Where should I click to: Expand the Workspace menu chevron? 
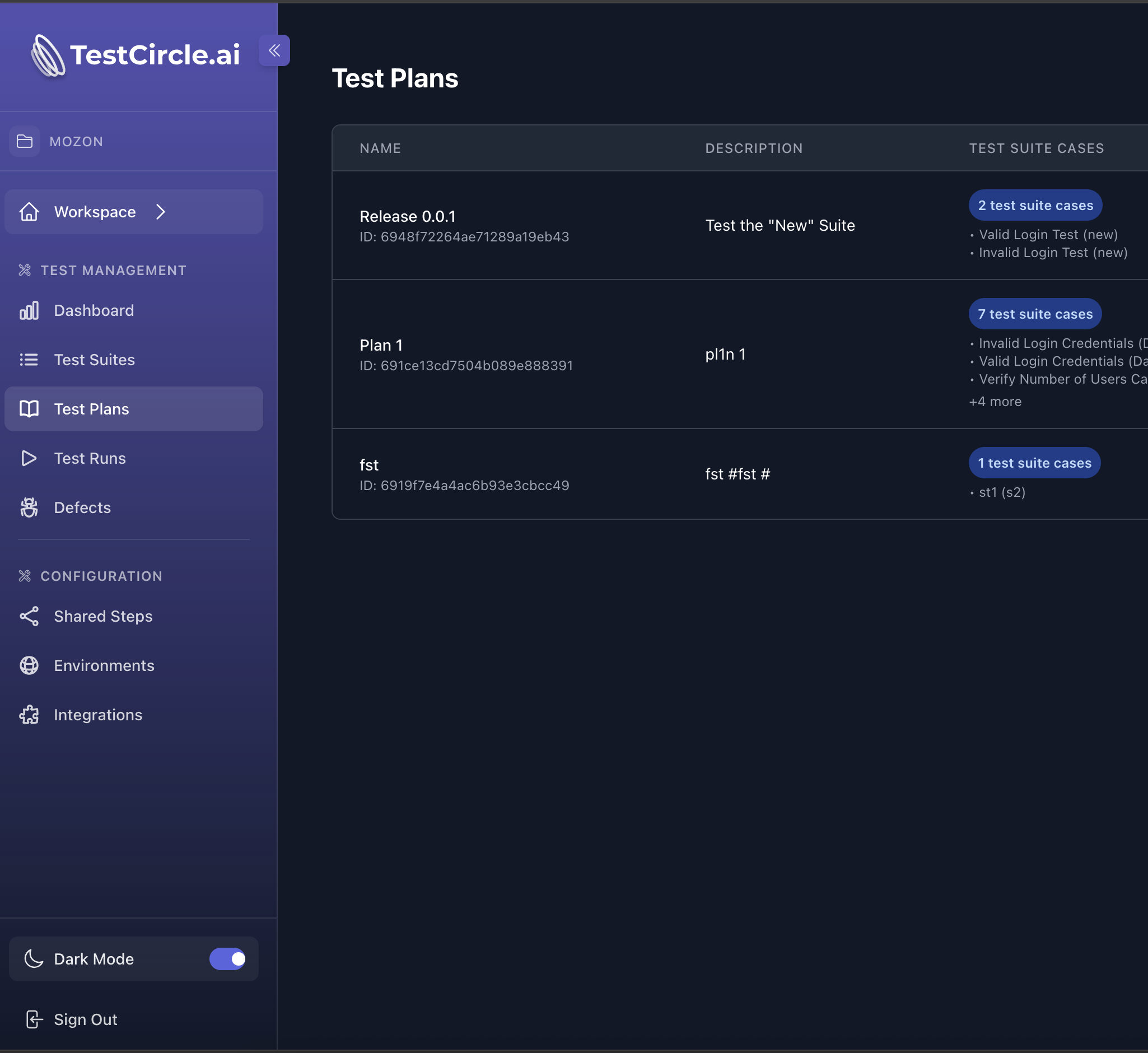(161, 211)
